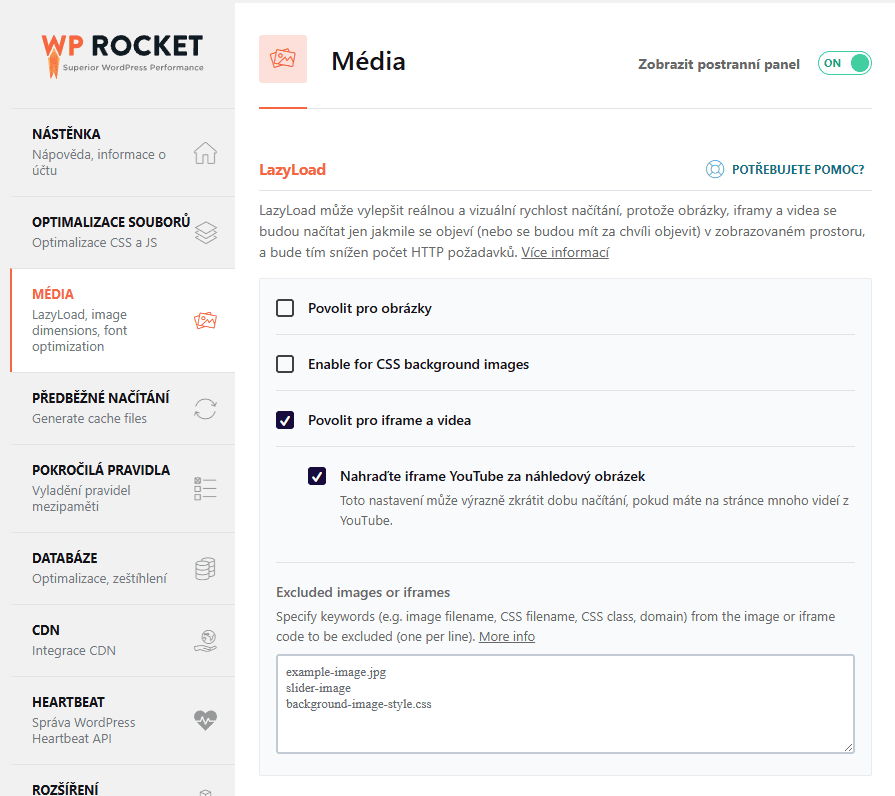Image resolution: width=895 pixels, height=796 pixels.
Task: Click the "background-image-style.css" line in textarea
Action: click(x=358, y=704)
